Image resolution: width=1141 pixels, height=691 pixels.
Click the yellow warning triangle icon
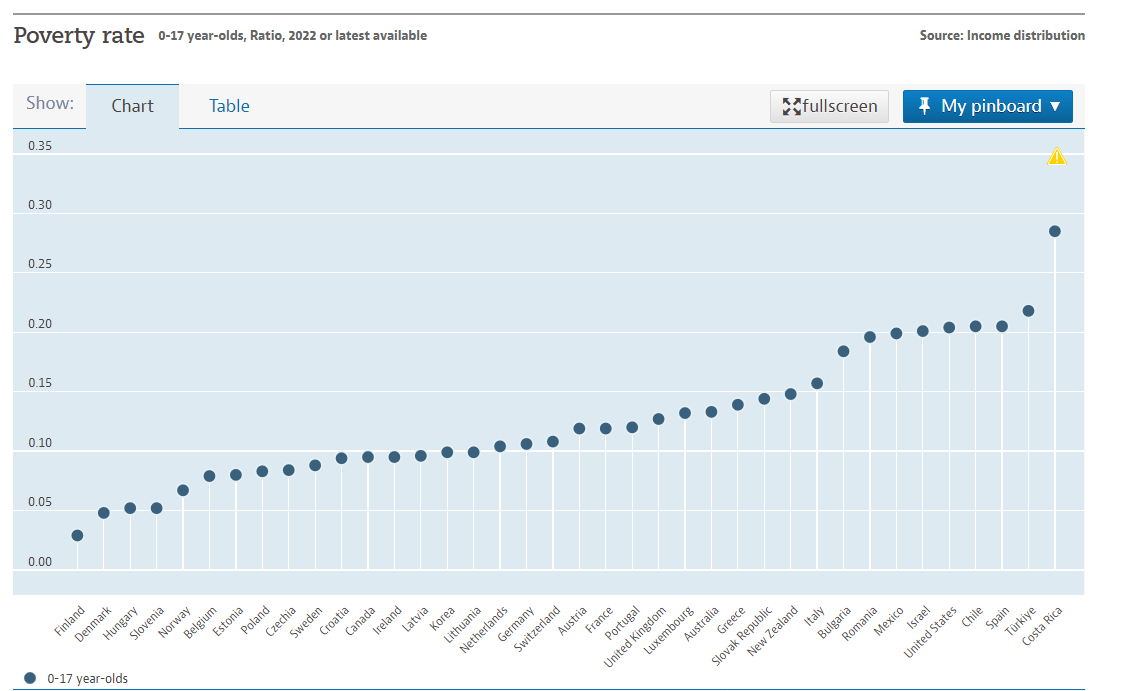coord(1057,156)
